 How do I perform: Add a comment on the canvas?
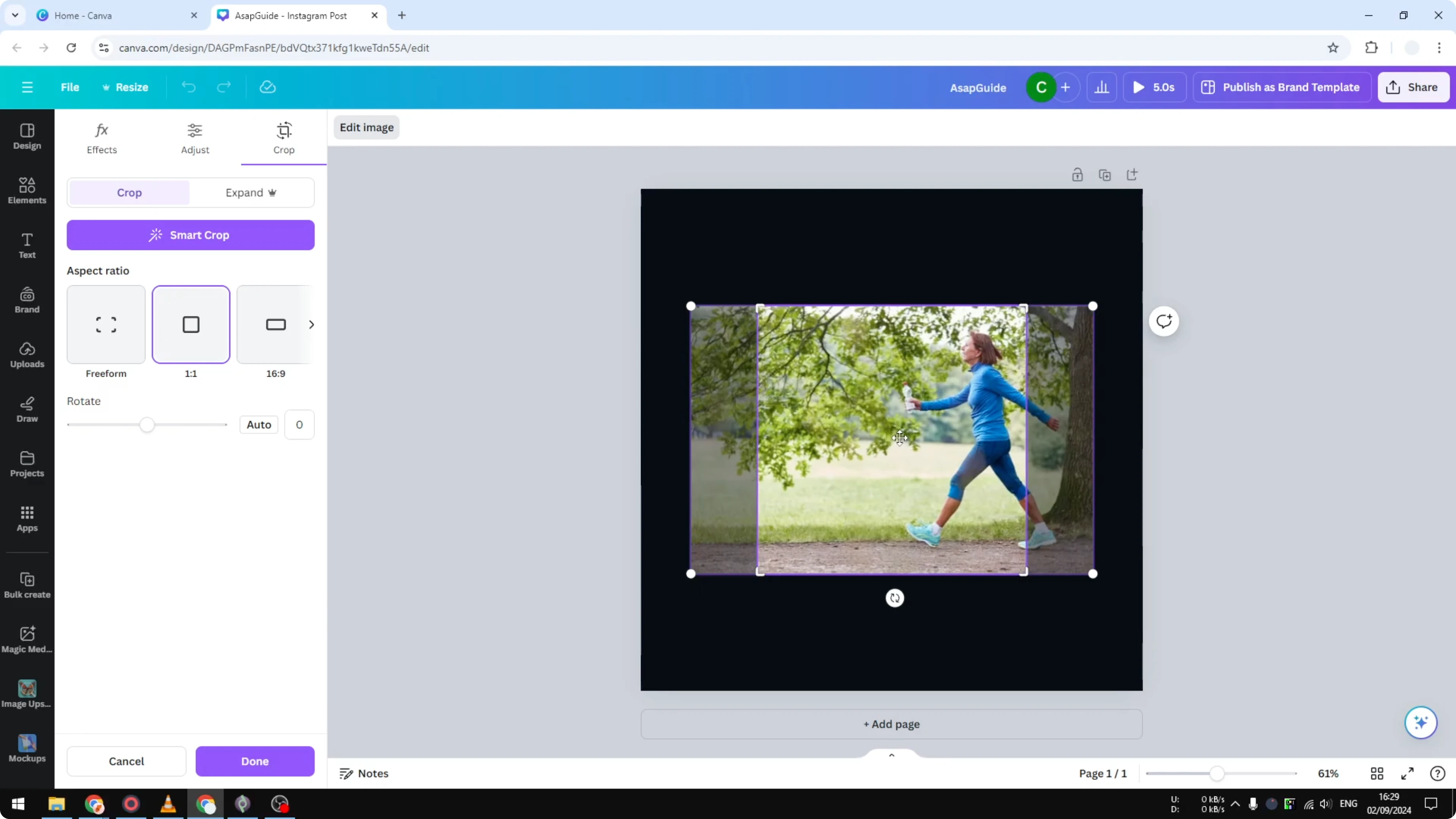click(1164, 322)
